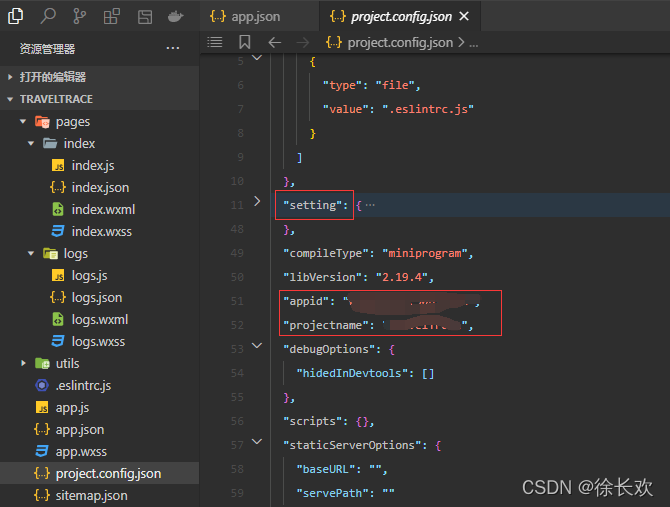Click the "scripts" key on line 56

pyautogui.click(x=312, y=422)
